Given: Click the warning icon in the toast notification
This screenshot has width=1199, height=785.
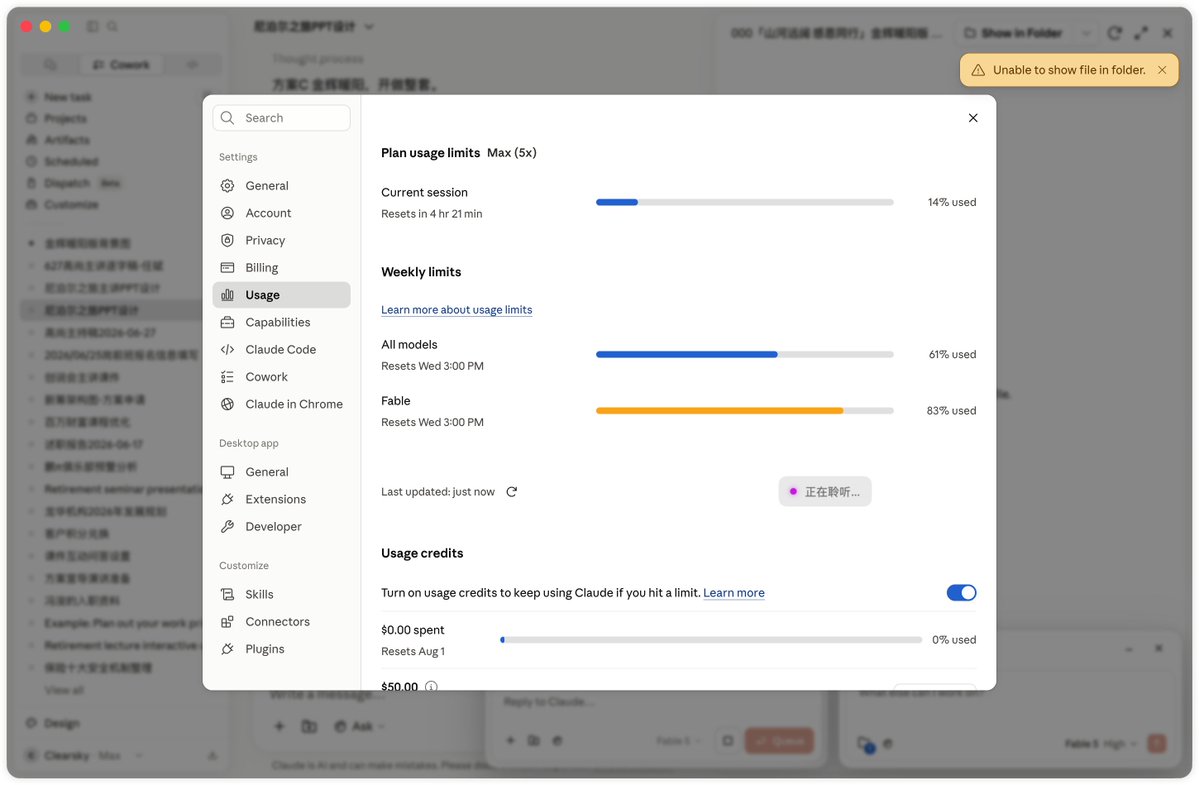Looking at the screenshot, I should click(977, 70).
